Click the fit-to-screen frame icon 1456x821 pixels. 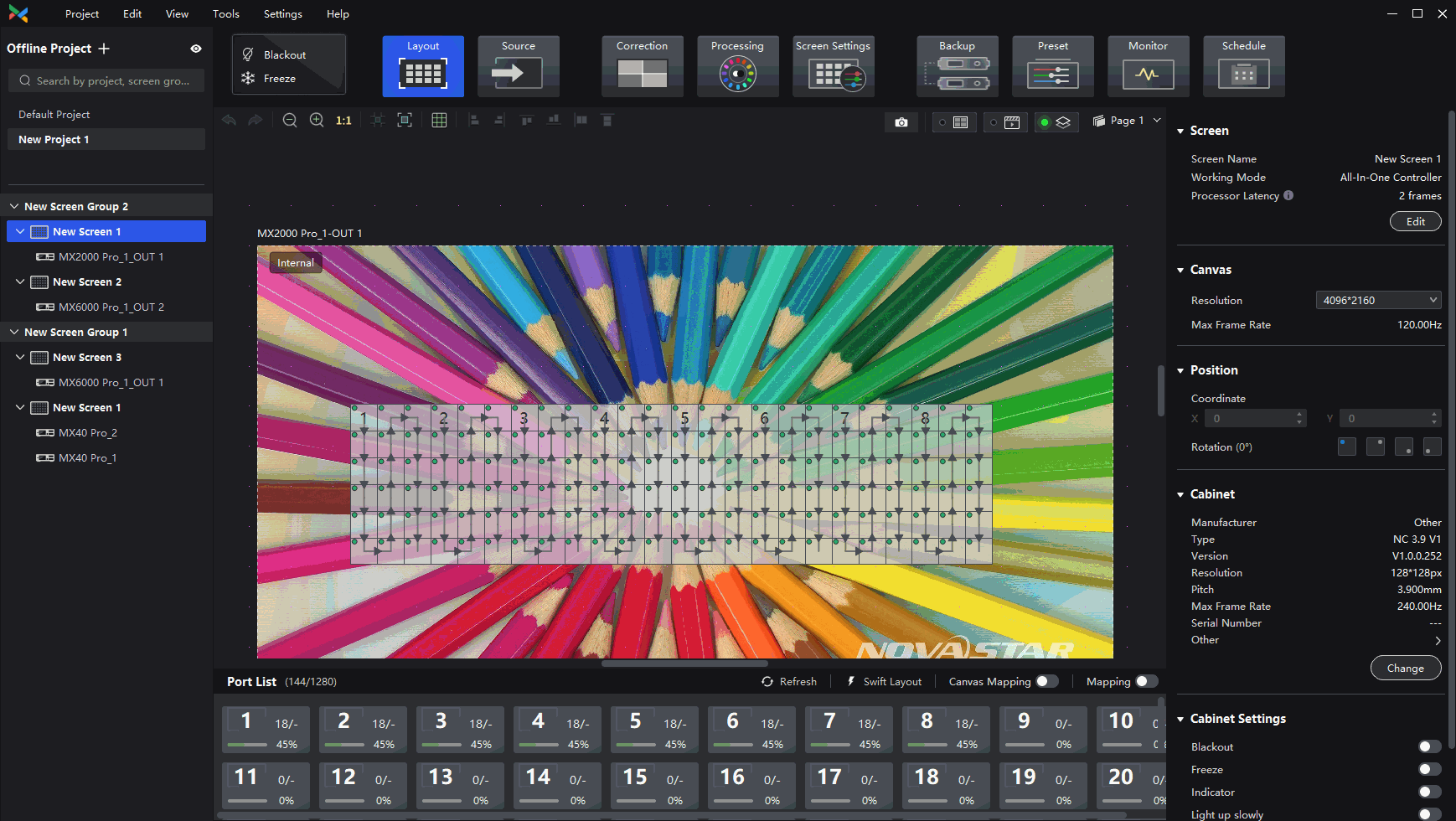coord(405,121)
